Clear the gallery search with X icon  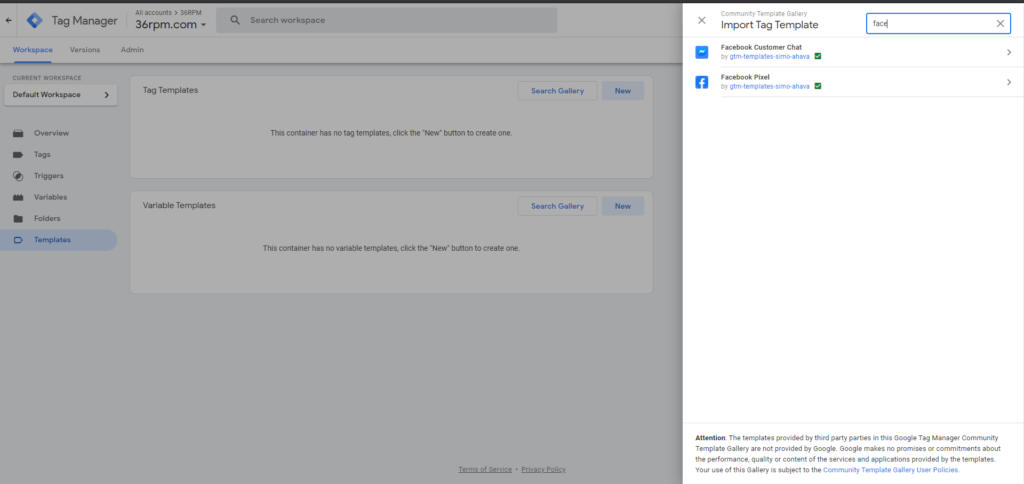tap(1000, 24)
